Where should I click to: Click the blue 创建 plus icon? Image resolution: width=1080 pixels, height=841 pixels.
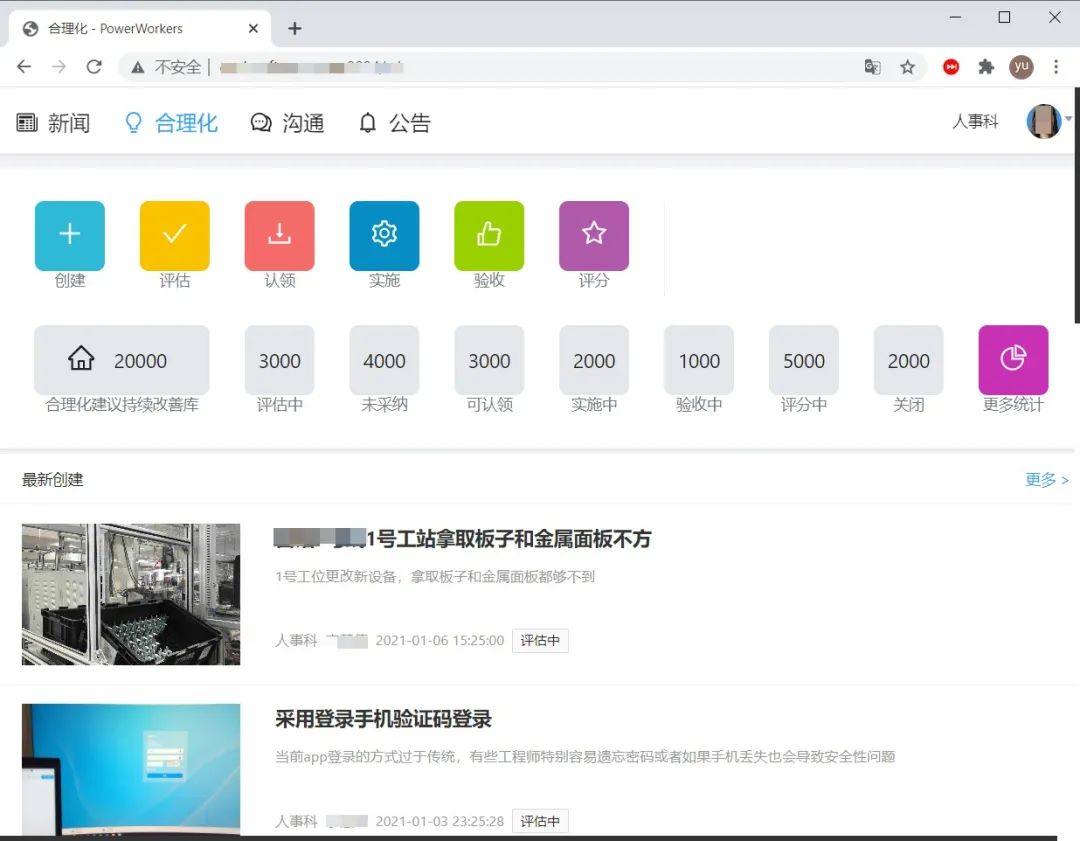70,236
